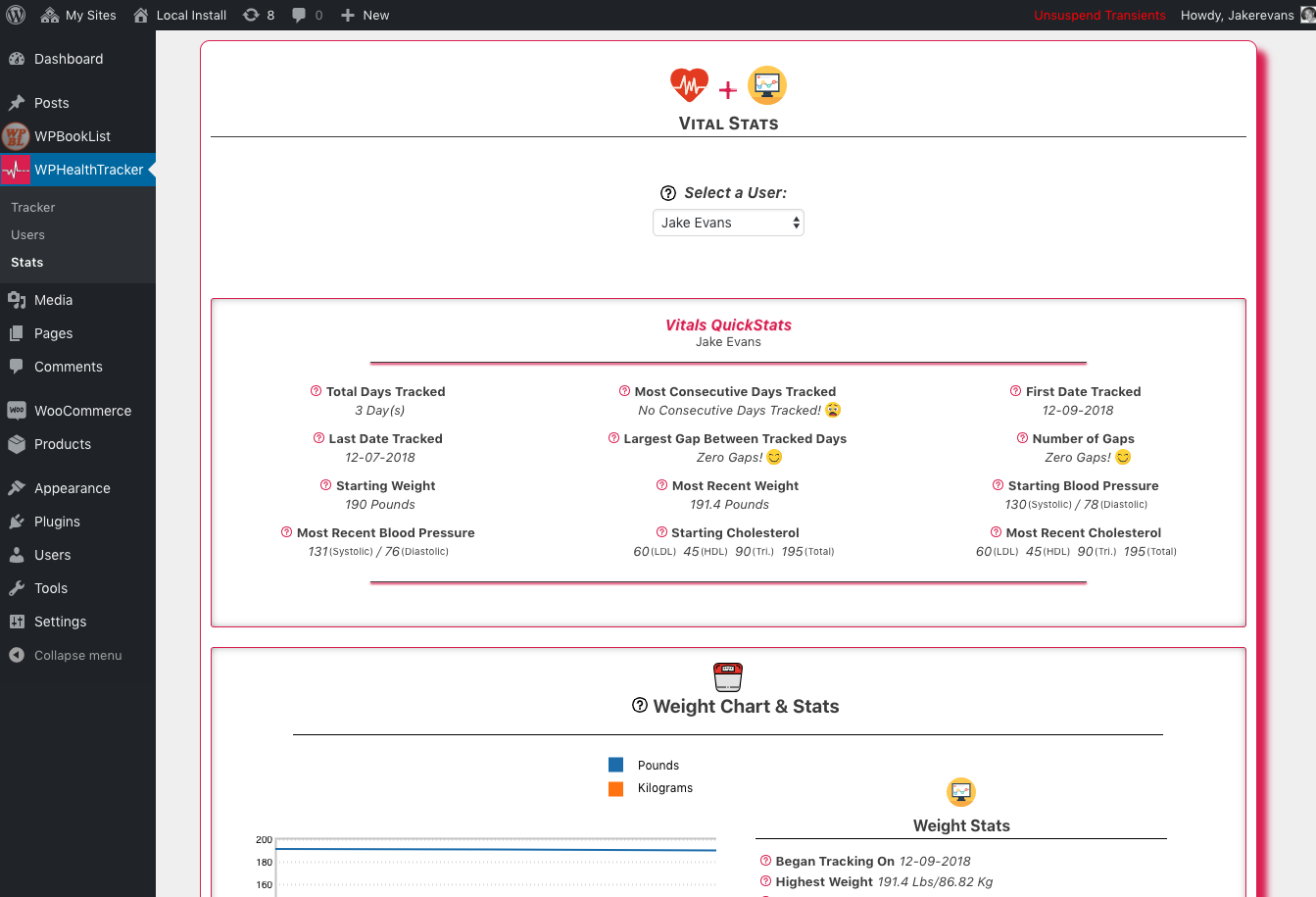1316x897 pixels.
Task: Click help icon for Starting Cholesterol
Action: (660, 532)
